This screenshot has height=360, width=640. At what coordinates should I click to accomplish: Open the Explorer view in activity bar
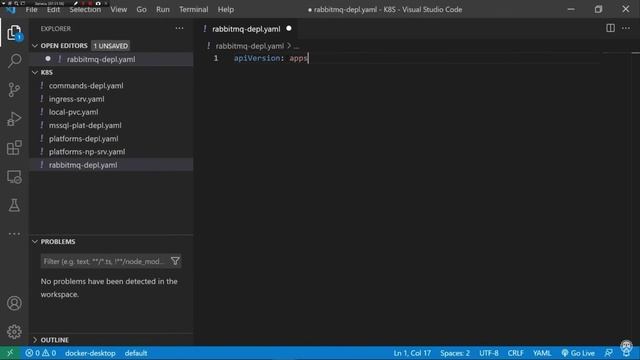(14, 33)
